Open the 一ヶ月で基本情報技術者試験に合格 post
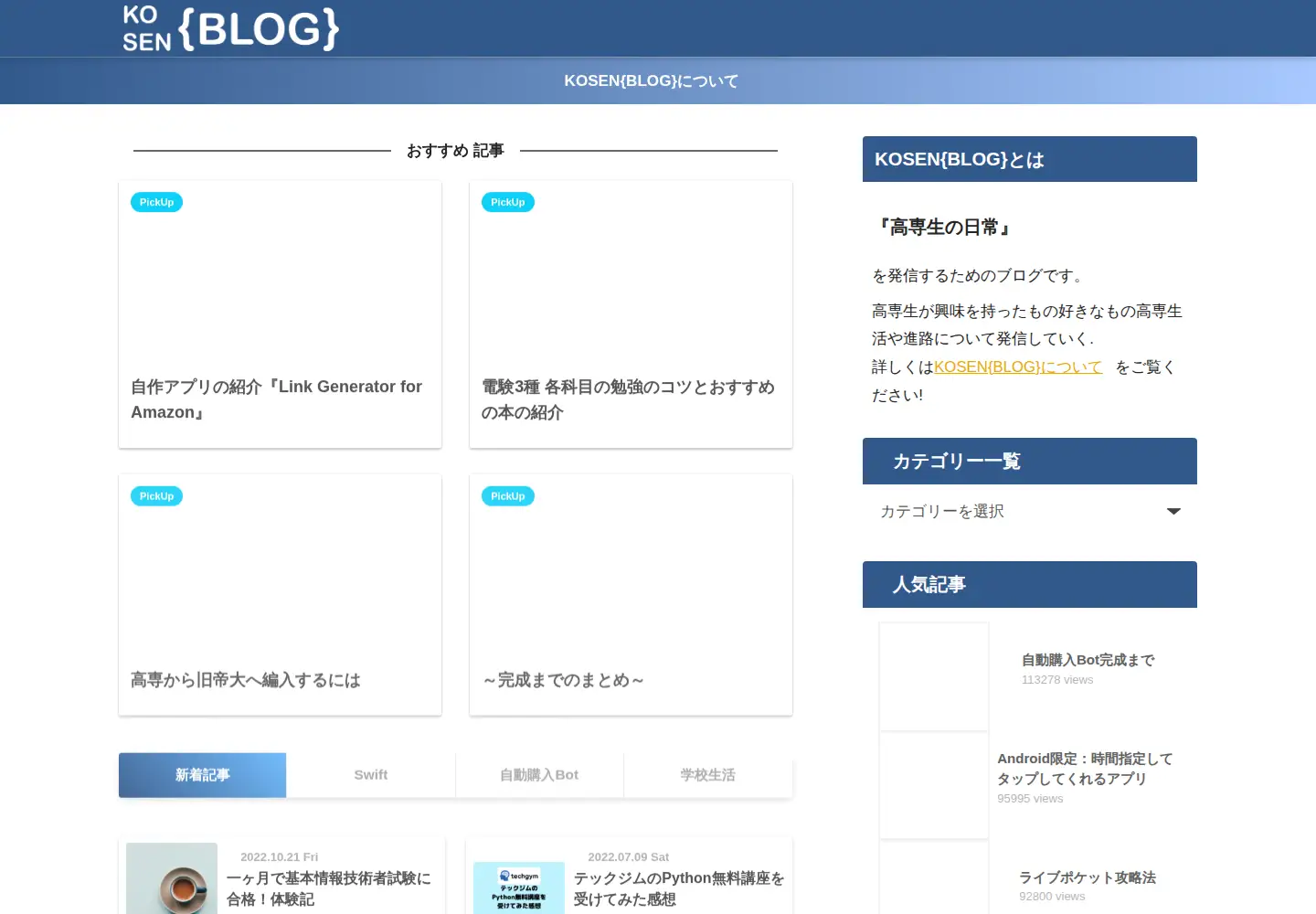 [x=329, y=888]
